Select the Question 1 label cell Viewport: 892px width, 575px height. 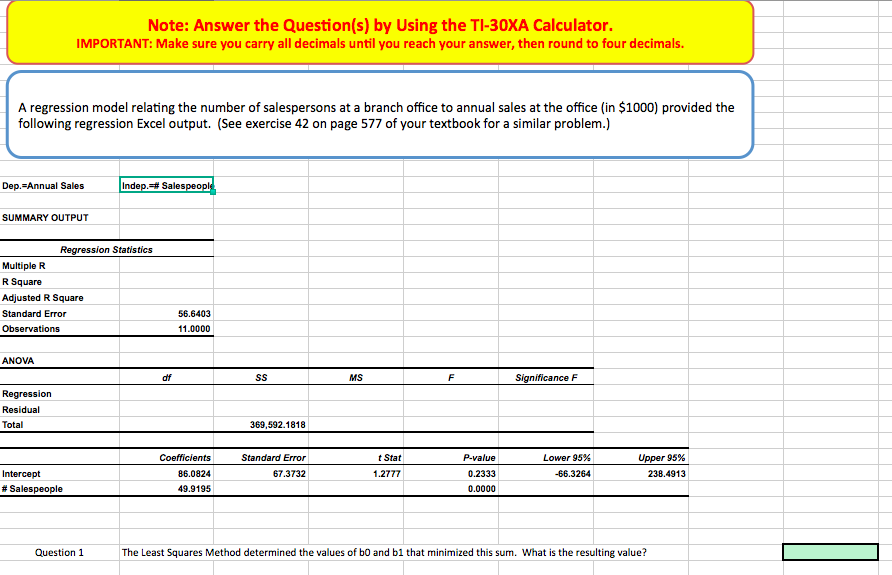point(59,552)
